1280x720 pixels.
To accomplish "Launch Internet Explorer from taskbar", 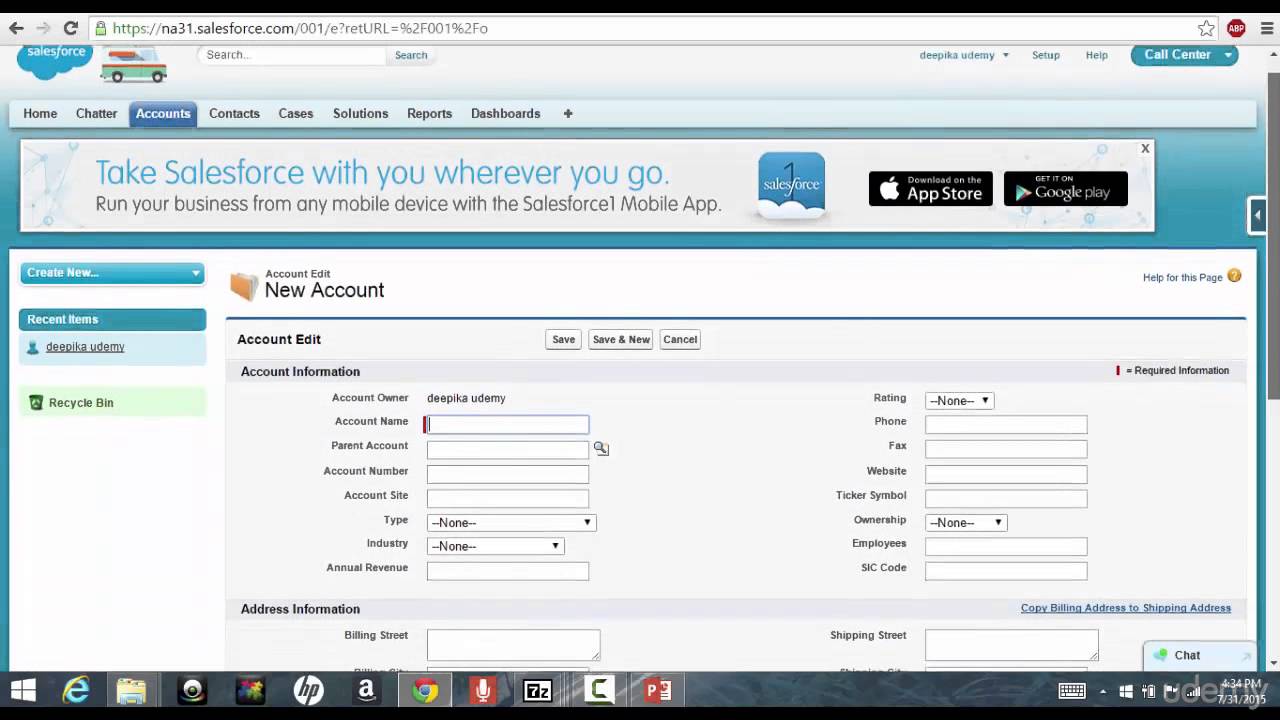I will point(77,691).
